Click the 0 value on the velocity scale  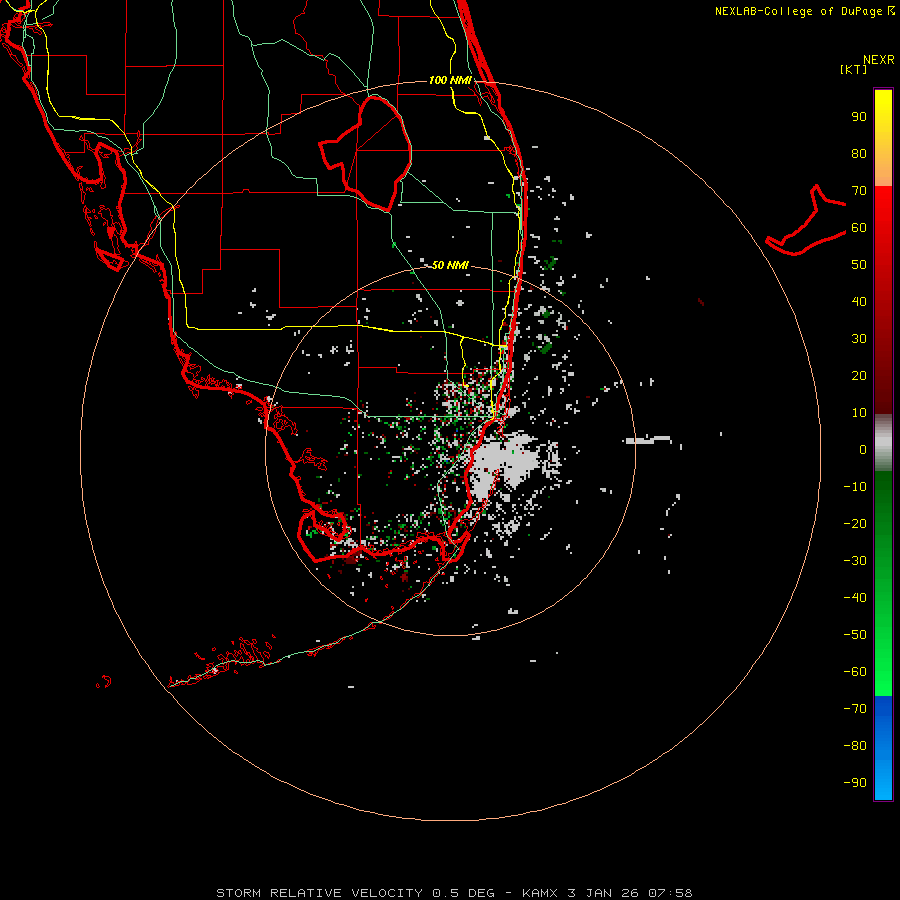(x=863, y=450)
